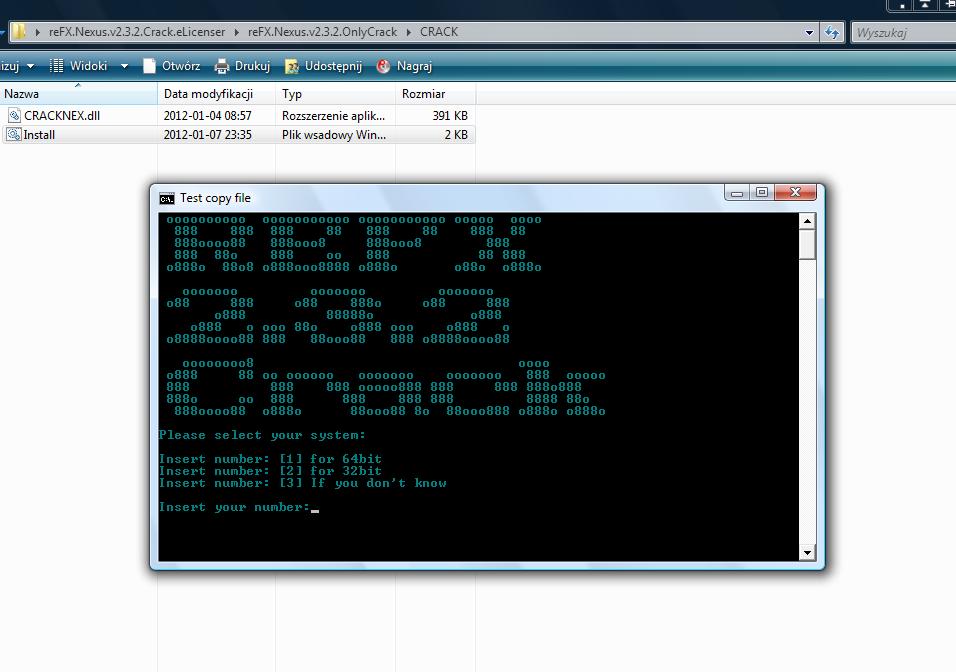Image resolution: width=956 pixels, height=672 pixels.
Task: Click Test copy file title bar
Action: [215, 198]
